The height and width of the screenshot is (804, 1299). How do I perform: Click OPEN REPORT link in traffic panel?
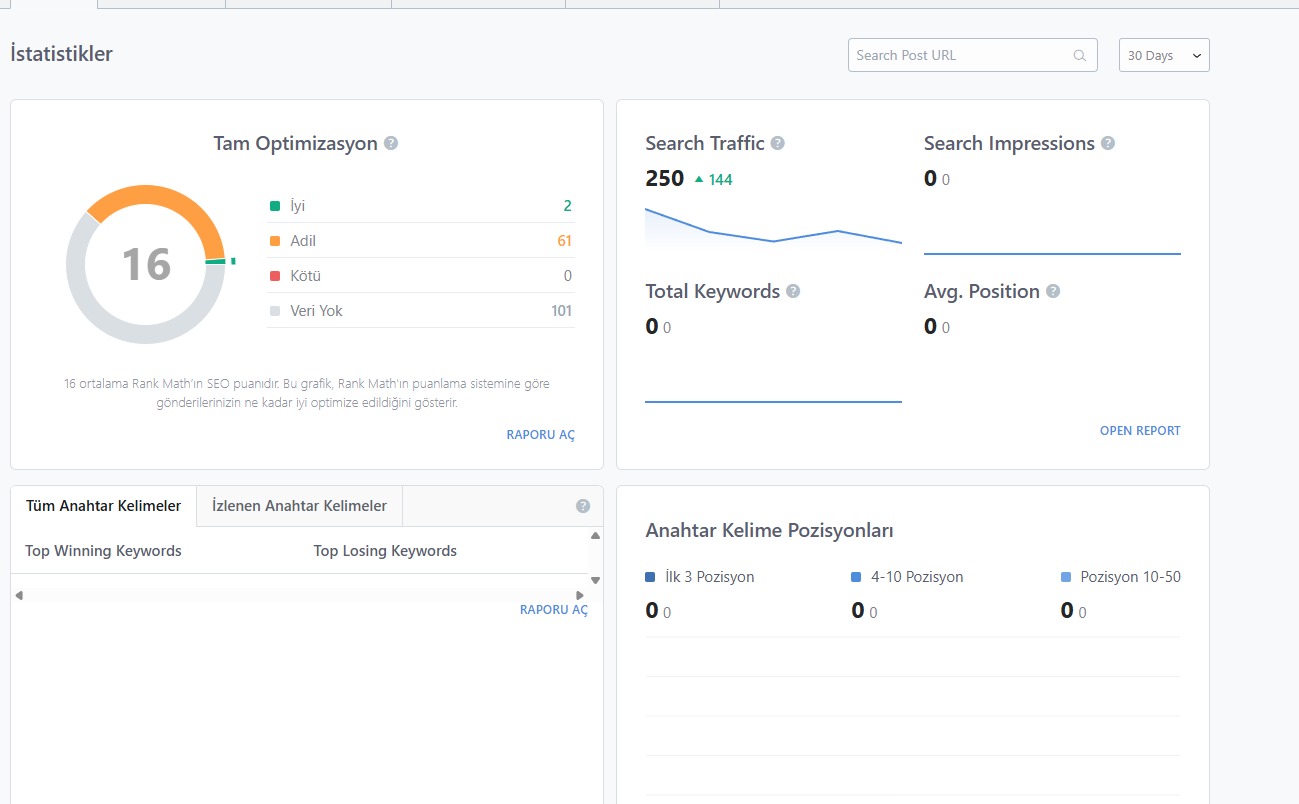pos(1140,431)
